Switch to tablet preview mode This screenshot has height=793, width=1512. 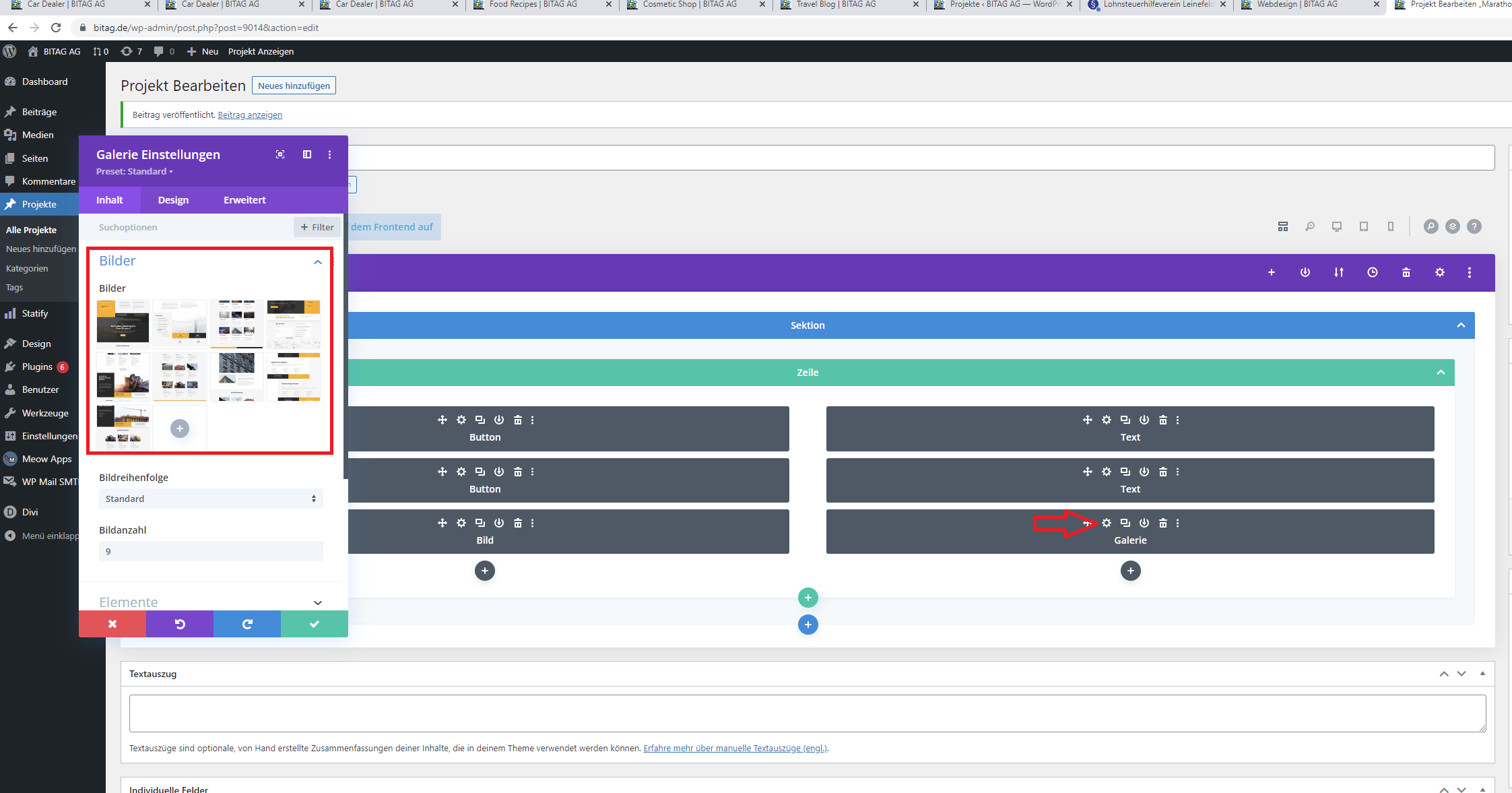point(1364,226)
